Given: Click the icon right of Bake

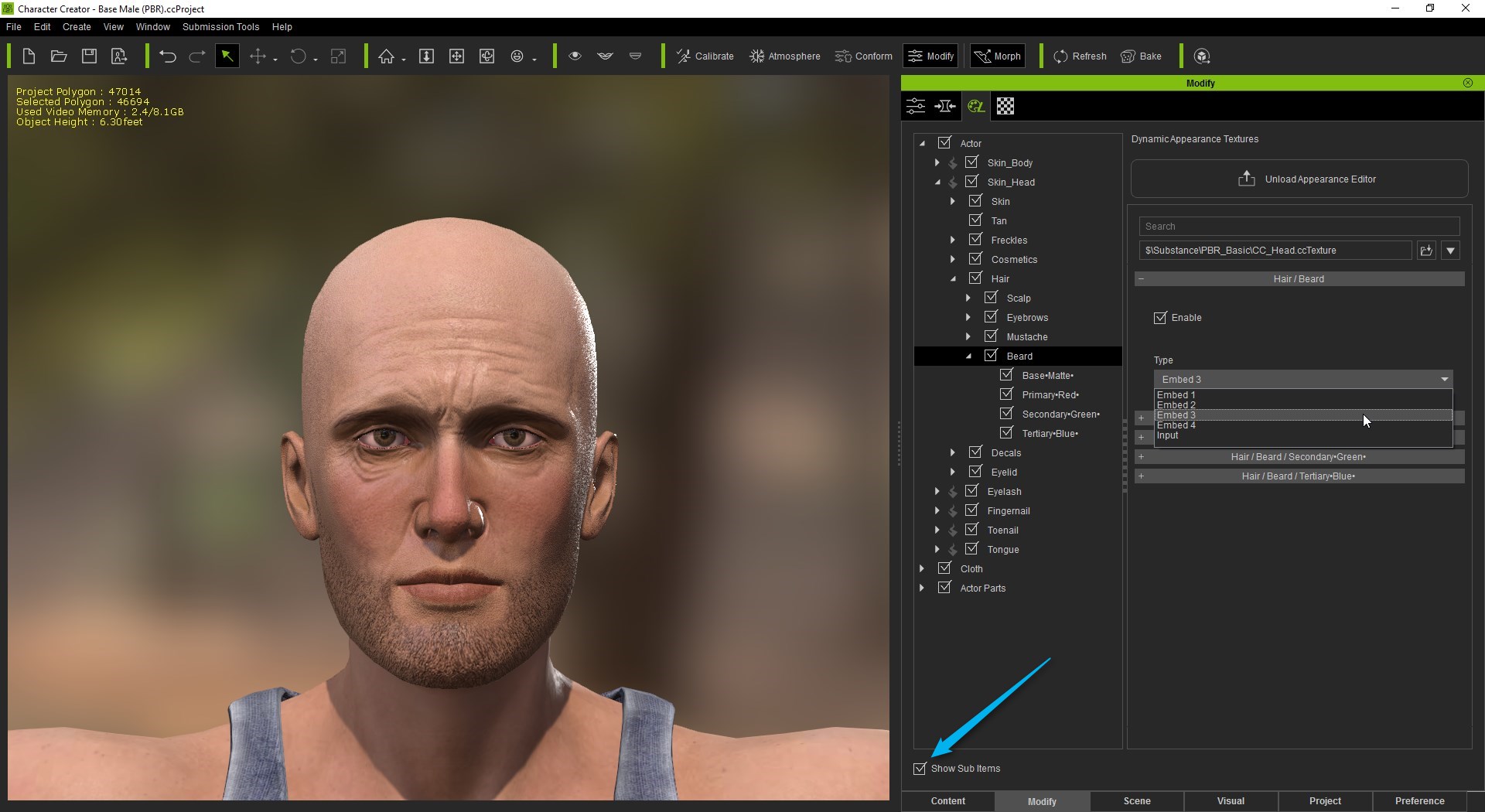Looking at the screenshot, I should 1202,56.
